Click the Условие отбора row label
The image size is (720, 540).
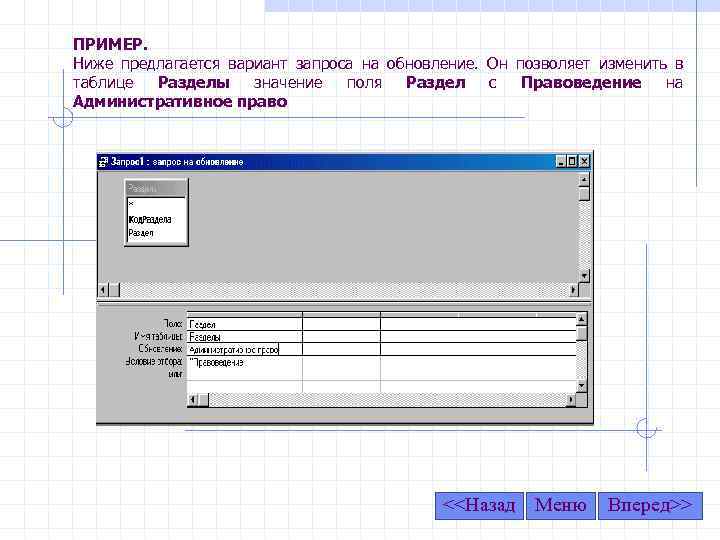coord(154,362)
